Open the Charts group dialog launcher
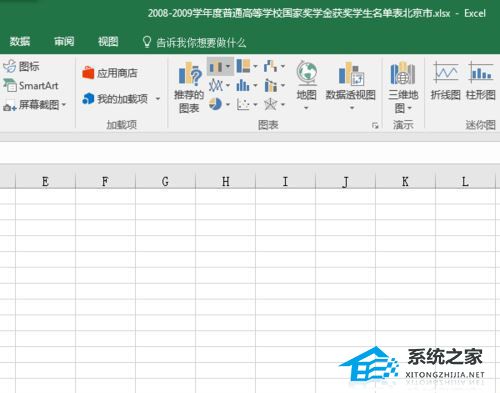Viewport: 500px width, 393px height. pos(375,125)
